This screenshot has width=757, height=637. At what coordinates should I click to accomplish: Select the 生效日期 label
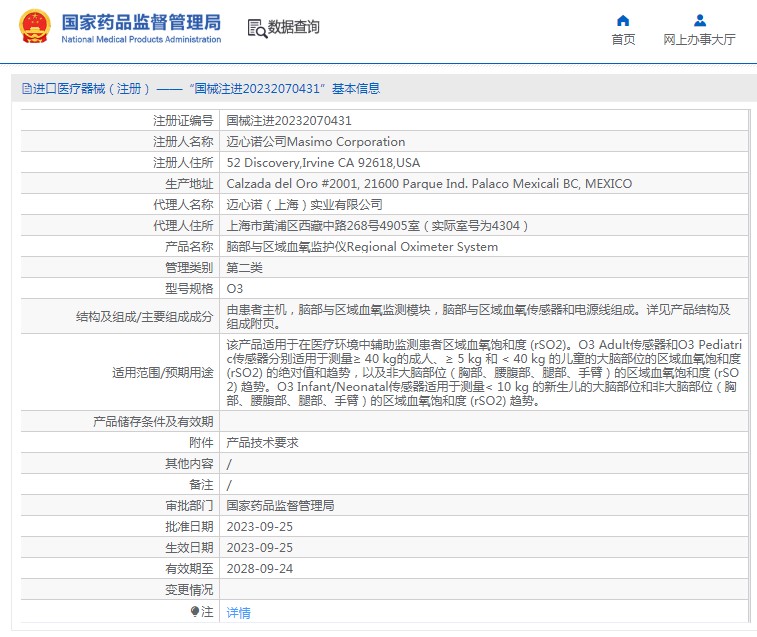pos(189,548)
